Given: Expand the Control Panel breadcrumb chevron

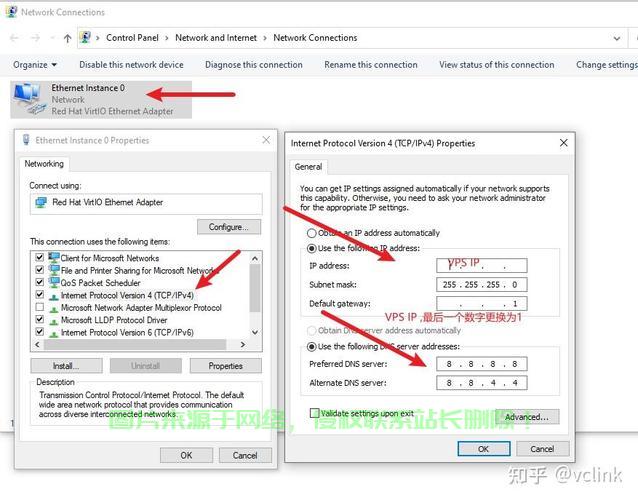Looking at the screenshot, I should [x=167, y=38].
